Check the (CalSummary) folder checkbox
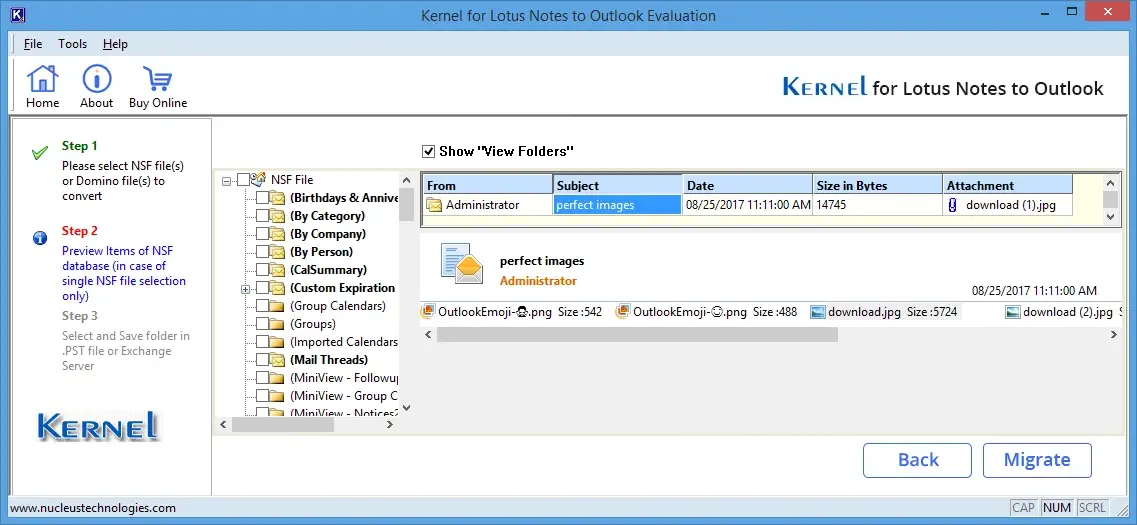The height and width of the screenshot is (525, 1137). [x=262, y=270]
